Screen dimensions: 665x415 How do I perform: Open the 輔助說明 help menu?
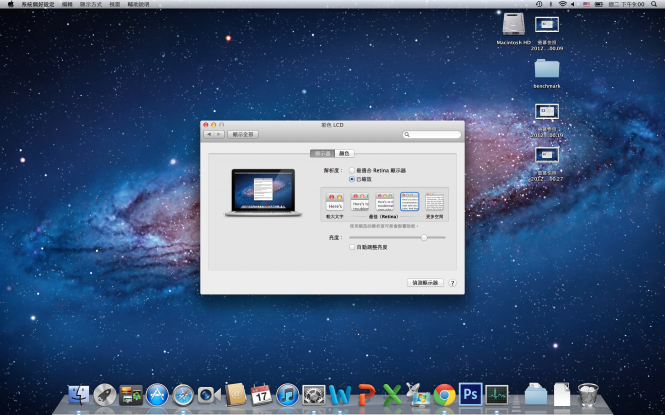click(138, 4)
